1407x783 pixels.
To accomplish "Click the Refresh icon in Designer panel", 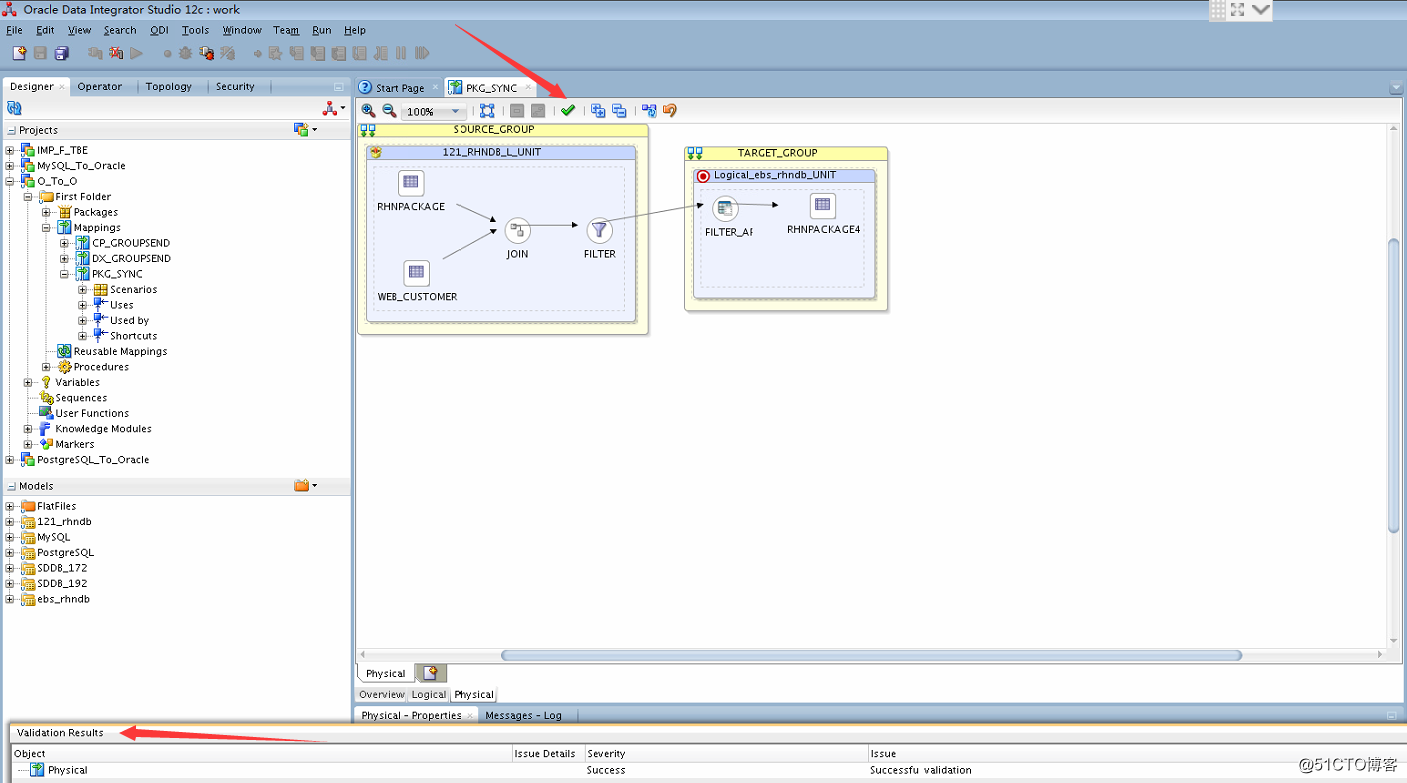I will click(14, 108).
